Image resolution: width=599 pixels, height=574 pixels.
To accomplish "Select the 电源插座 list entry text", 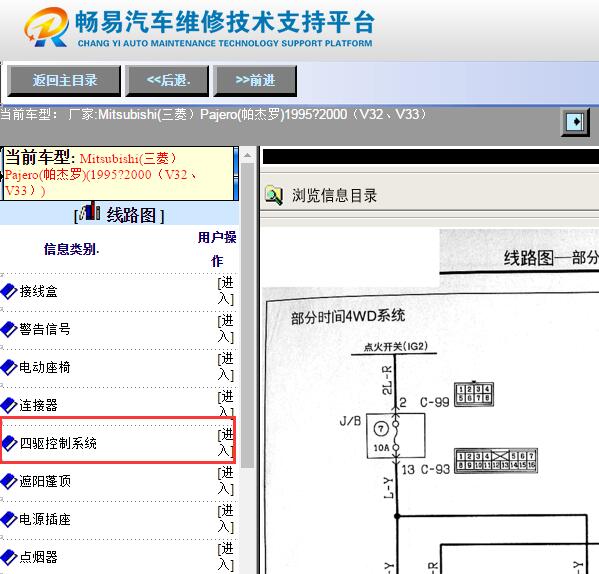I will tap(45, 519).
